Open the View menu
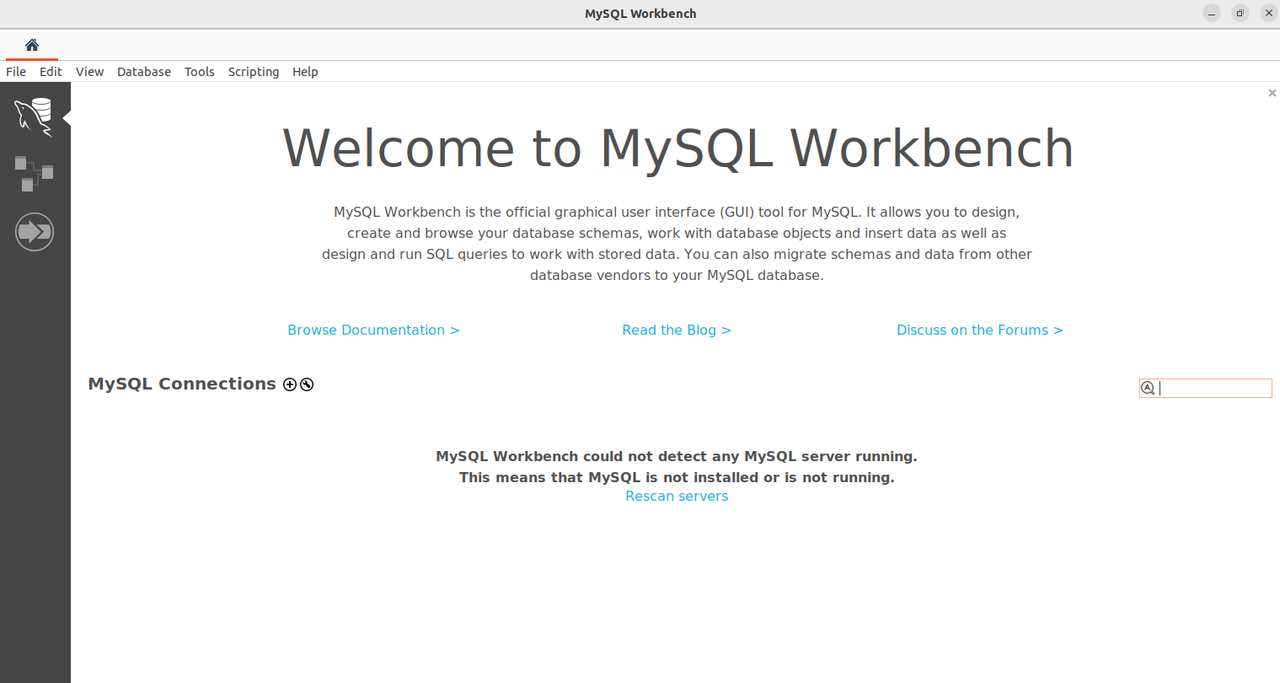The width and height of the screenshot is (1280, 683). (90, 72)
